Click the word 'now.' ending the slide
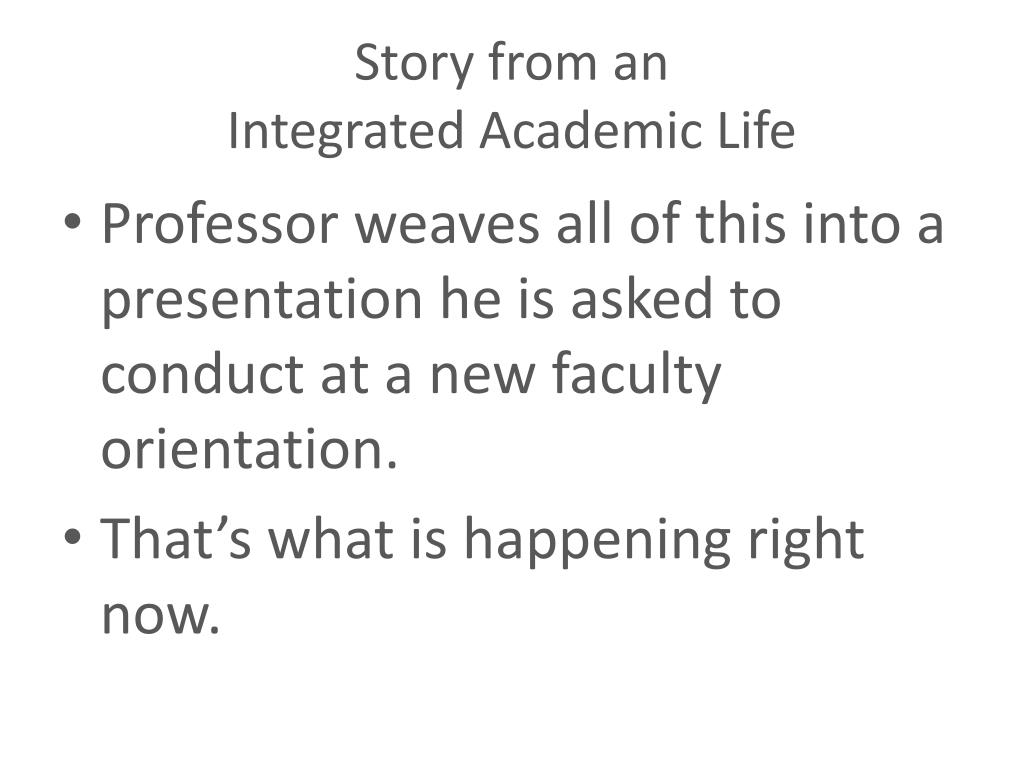1024x768 pixels. 161,616
